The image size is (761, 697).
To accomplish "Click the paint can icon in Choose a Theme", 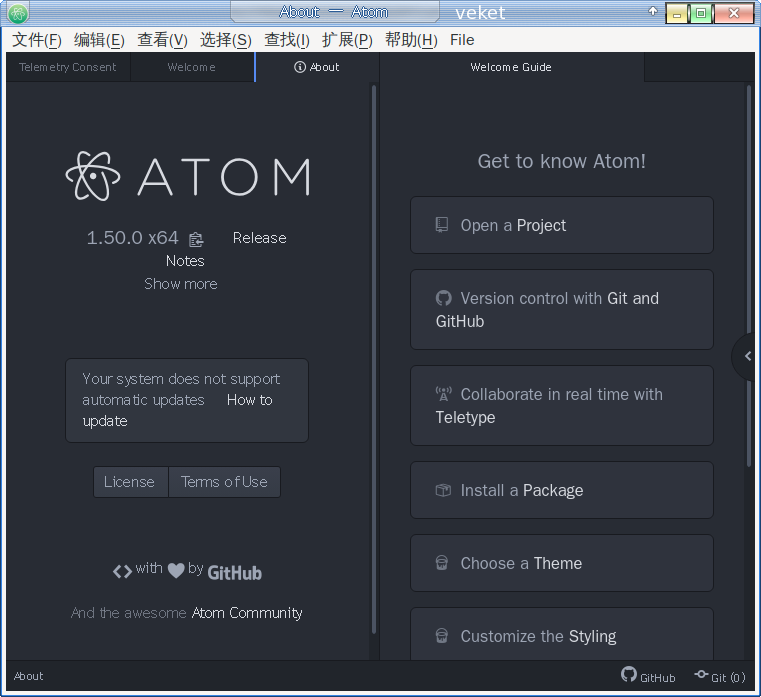I will tap(442, 563).
